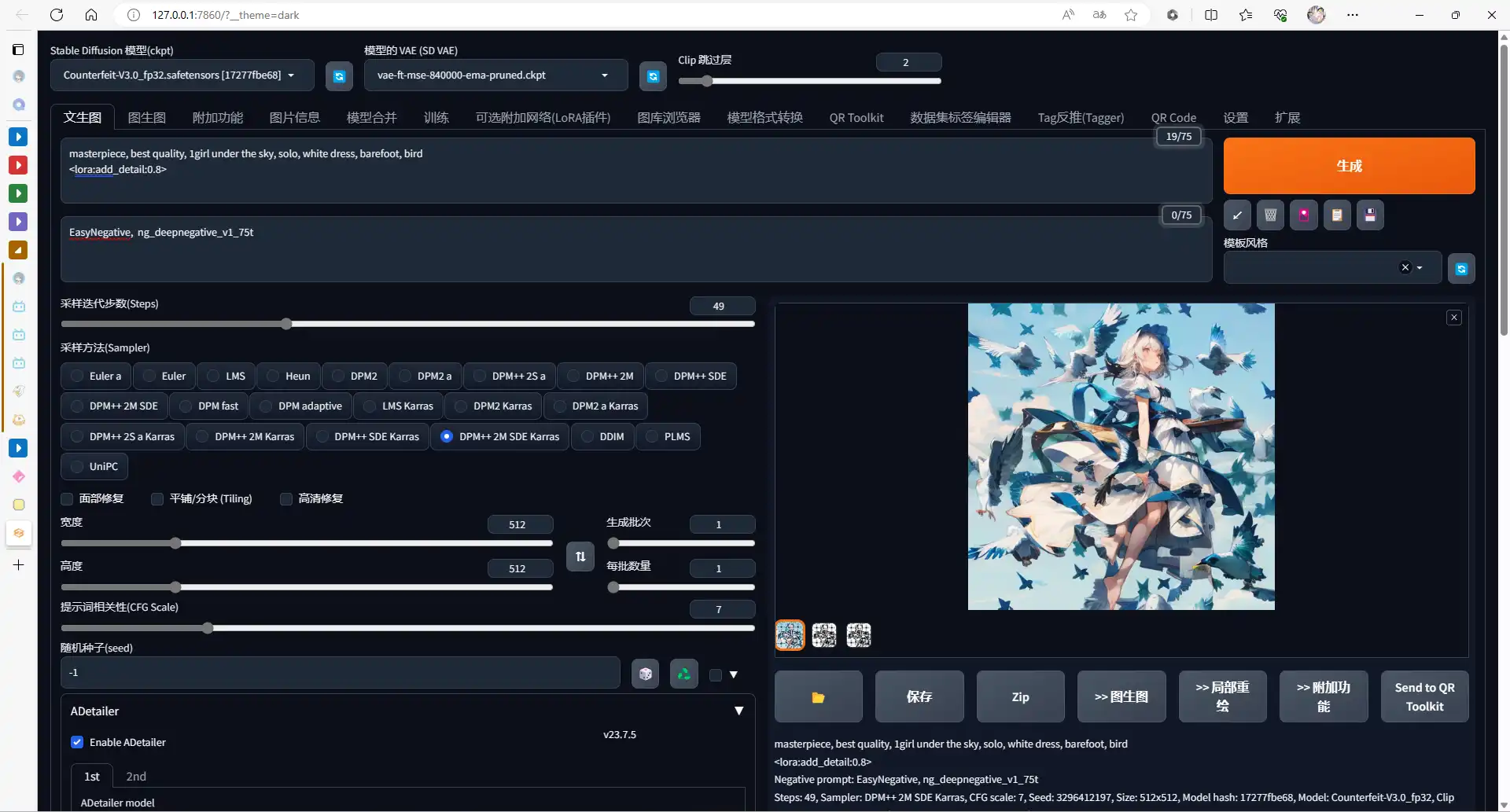Click the CFG Scale slider handle
This screenshot has width=1510, height=812.
[208, 628]
